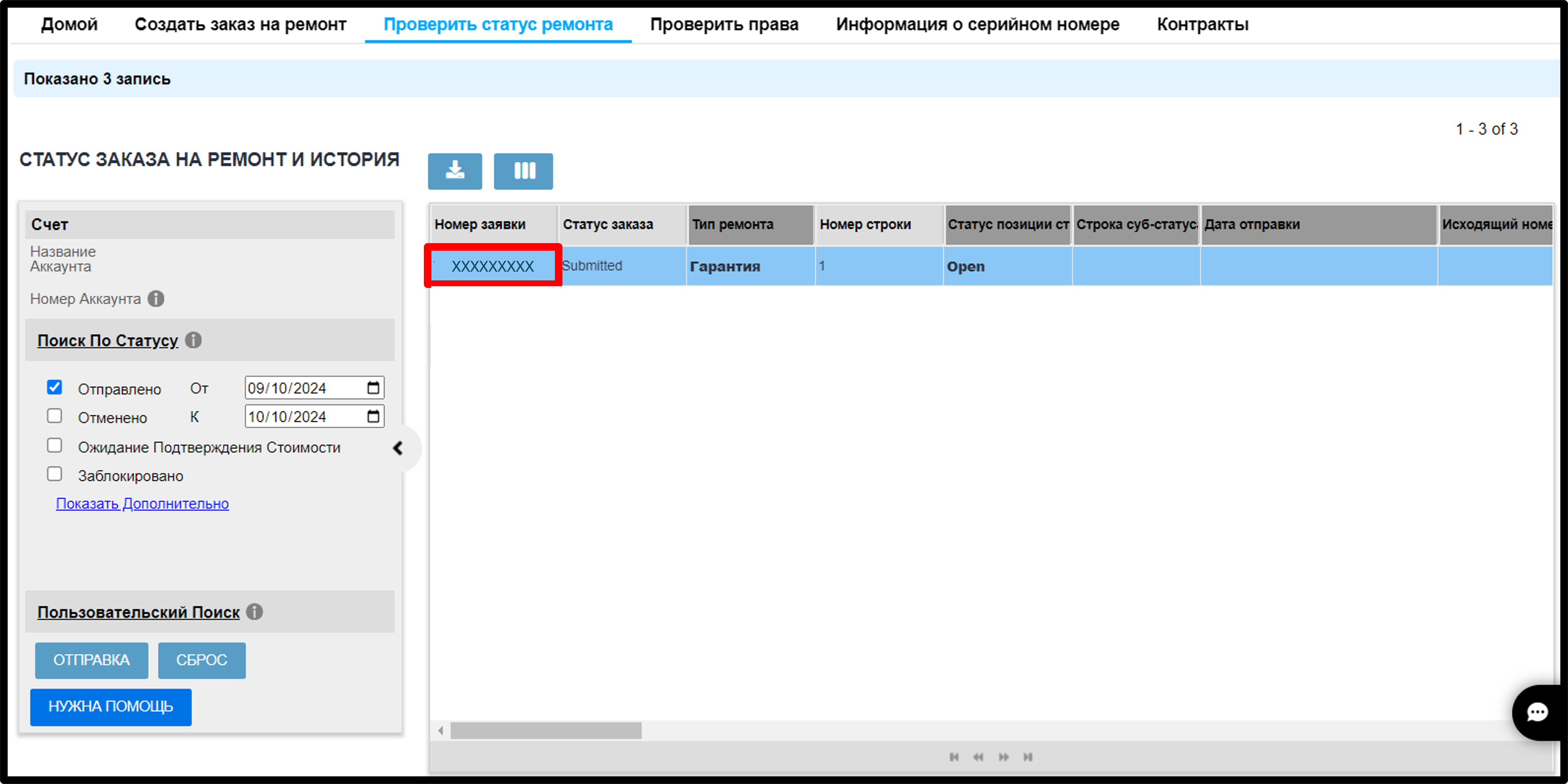
Task: Sort by Статус позиции column header
Action: point(1007,224)
